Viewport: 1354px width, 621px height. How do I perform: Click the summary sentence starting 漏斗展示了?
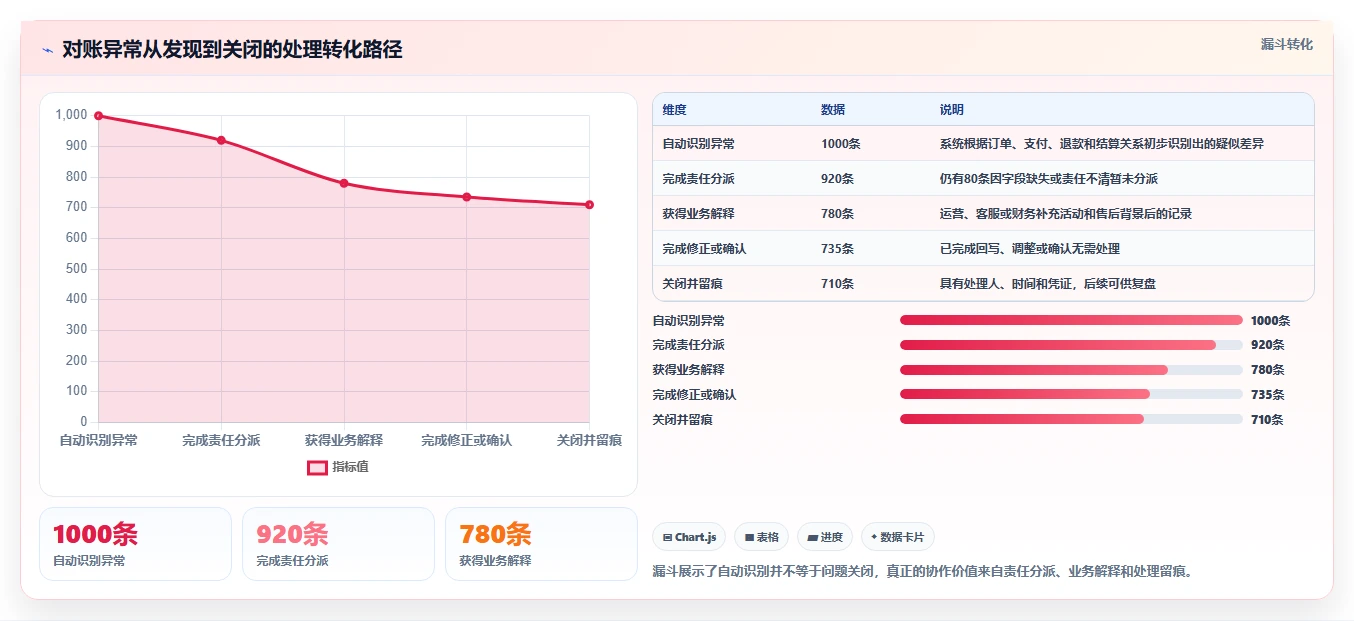(922, 572)
